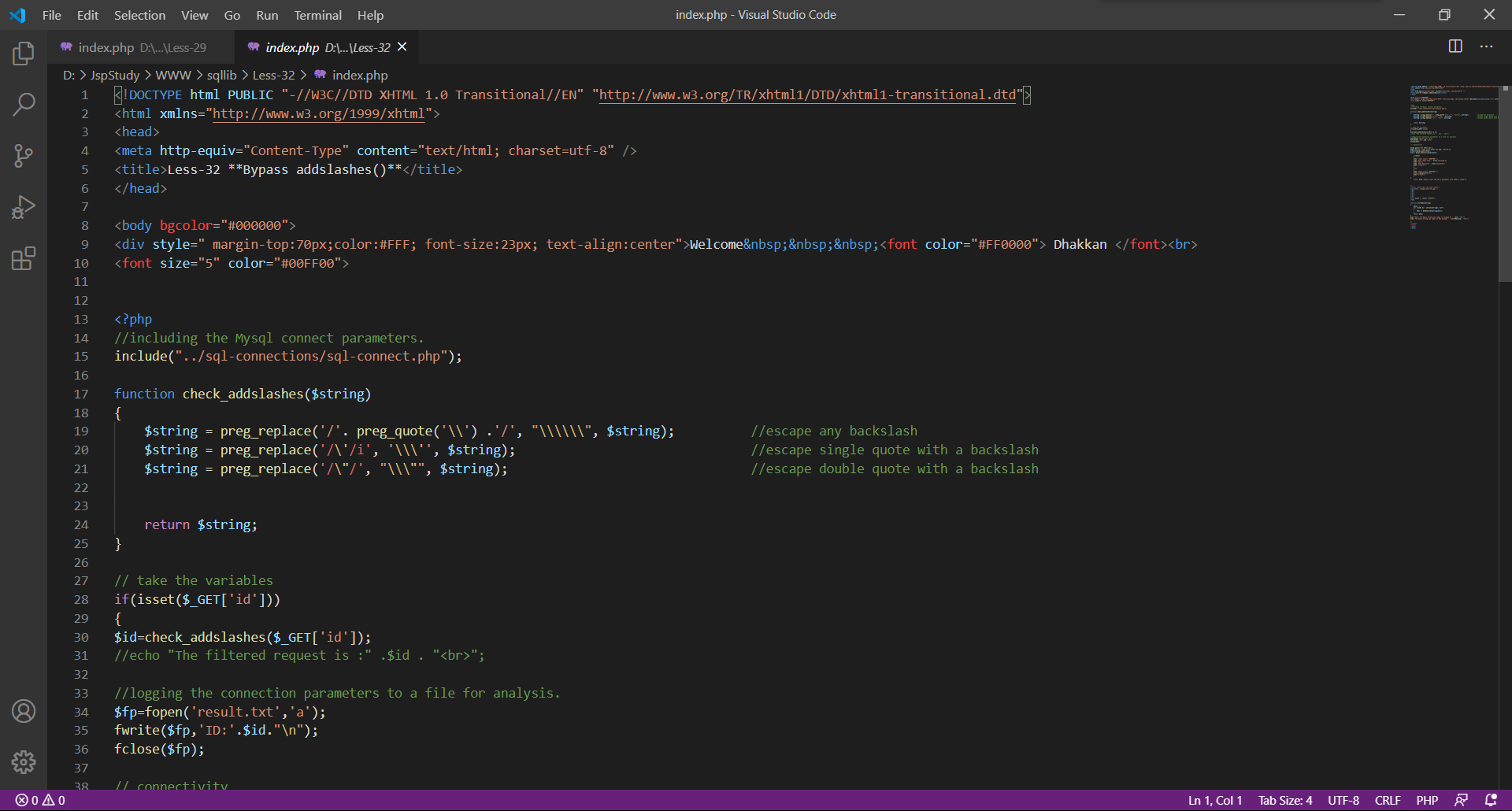Open the Manage gear menu
Viewport: 1512px width, 811px height.
point(24,761)
